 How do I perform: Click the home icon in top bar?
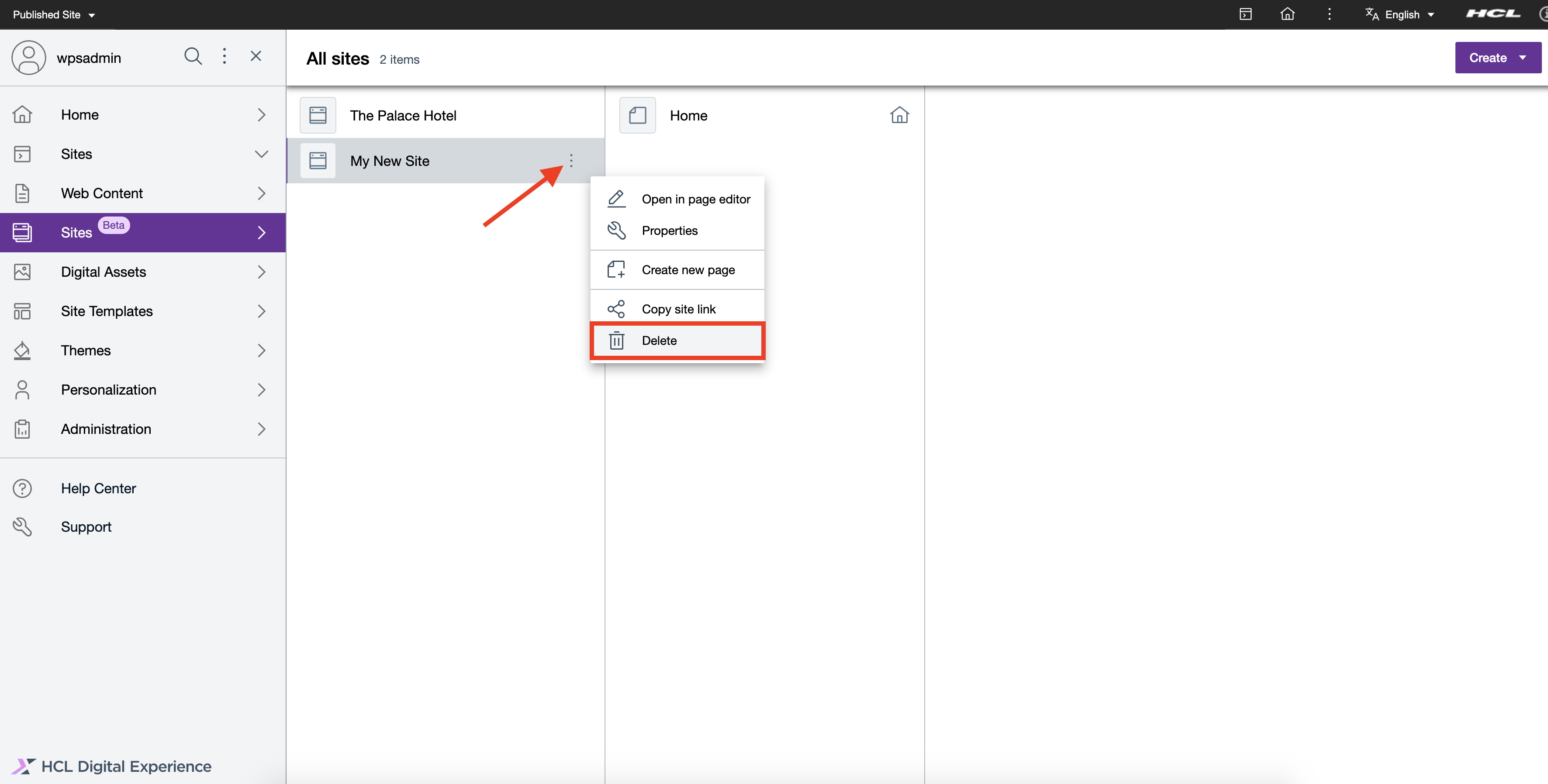1287,14
